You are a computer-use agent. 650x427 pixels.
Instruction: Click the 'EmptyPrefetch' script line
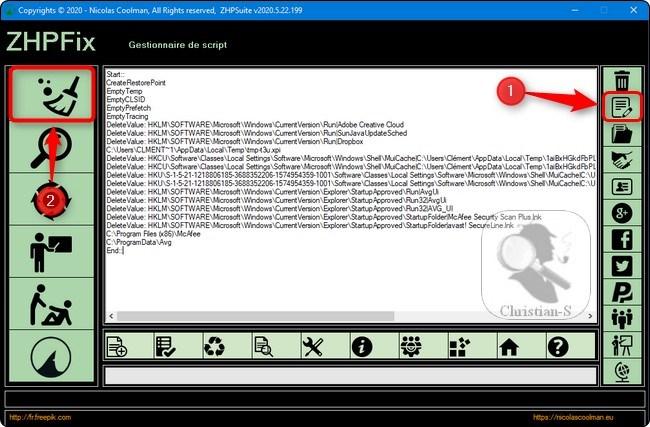click(x=129, y=108)
